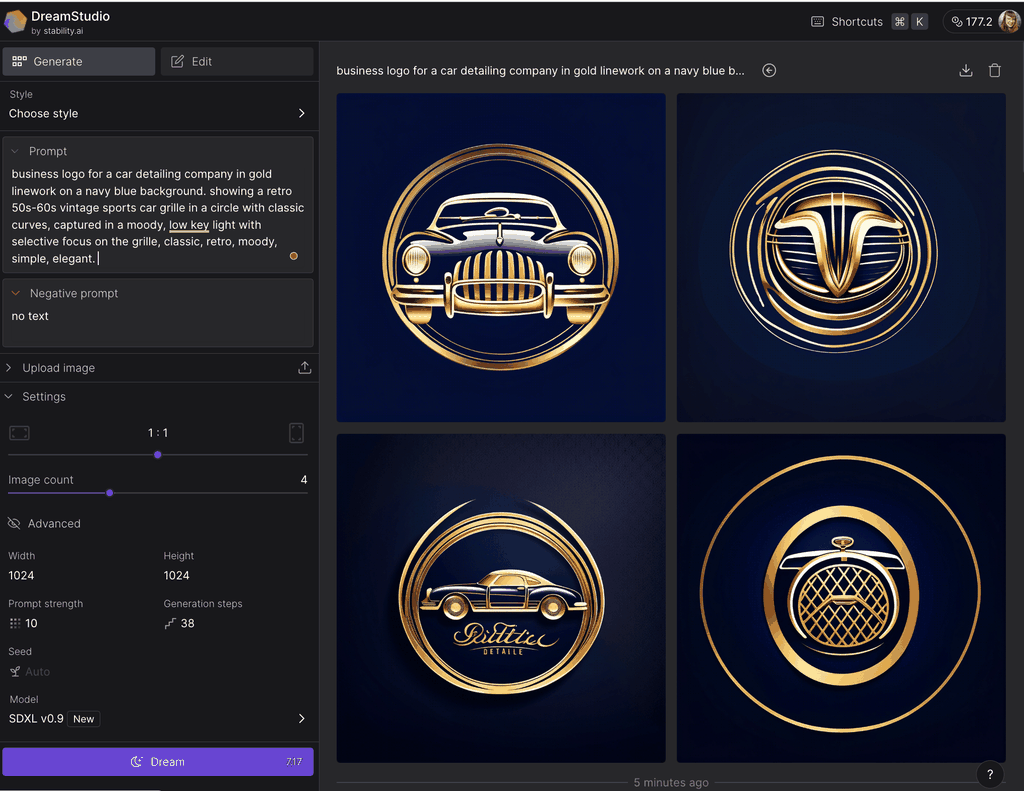Collapse the Settings section
This screenshot has height=791, width=1024.
point(10,397)
